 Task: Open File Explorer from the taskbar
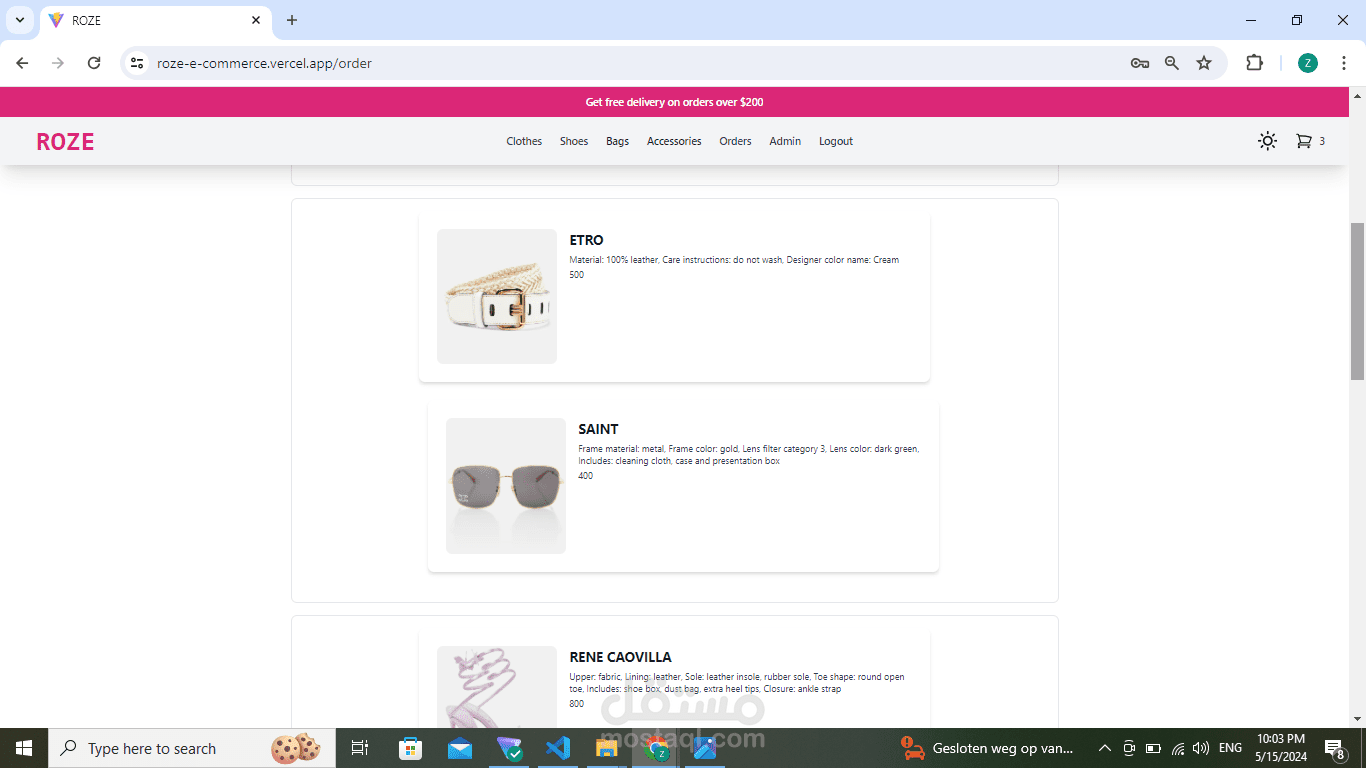(x=607, y=748)
